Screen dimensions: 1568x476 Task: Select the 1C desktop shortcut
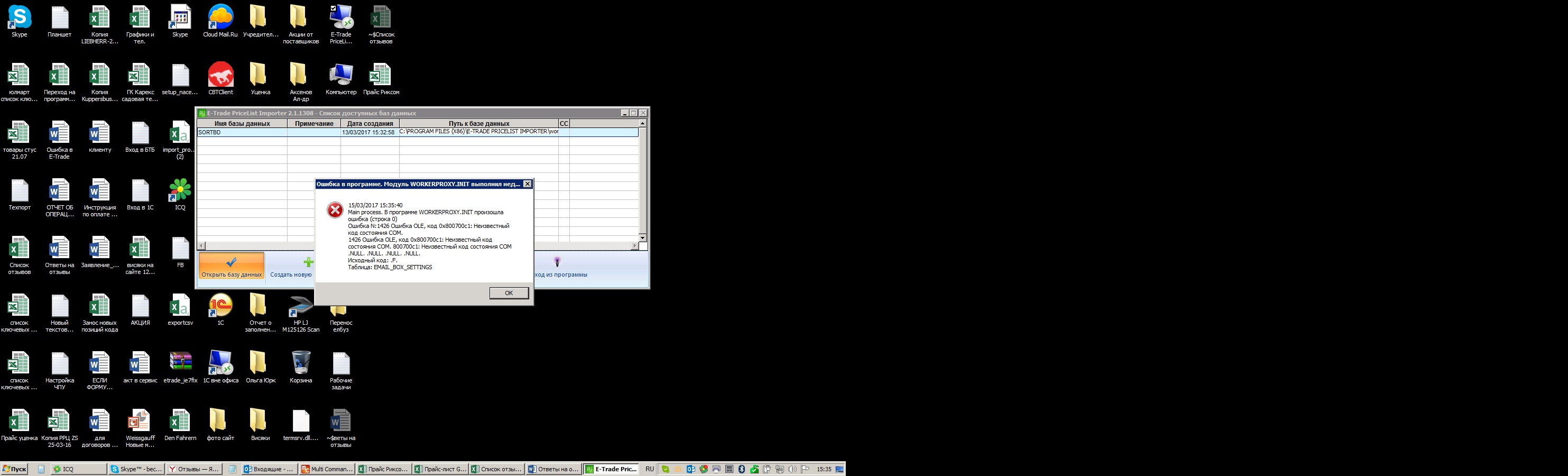[220, 310]
